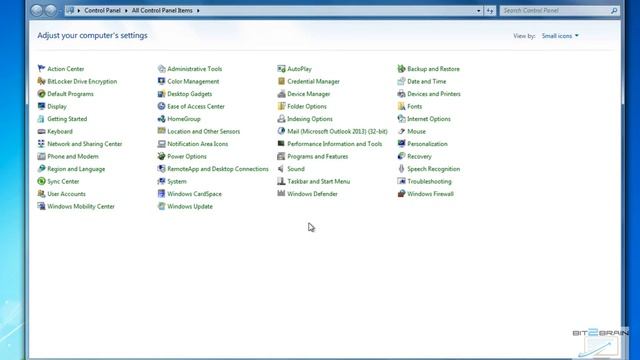
Task: Click the Backup and Restore icon
Action: click(401, 69)
